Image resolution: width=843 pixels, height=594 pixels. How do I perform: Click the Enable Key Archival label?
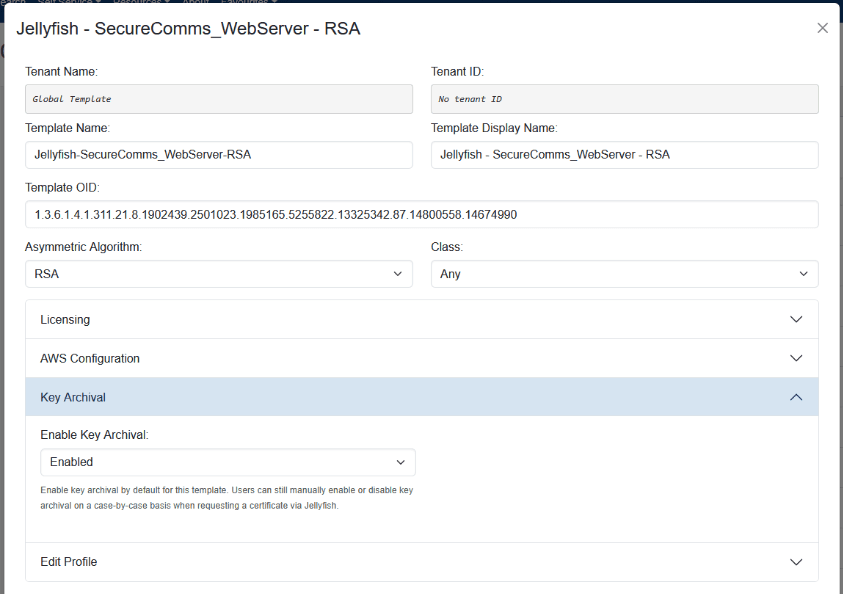(94, 435)
